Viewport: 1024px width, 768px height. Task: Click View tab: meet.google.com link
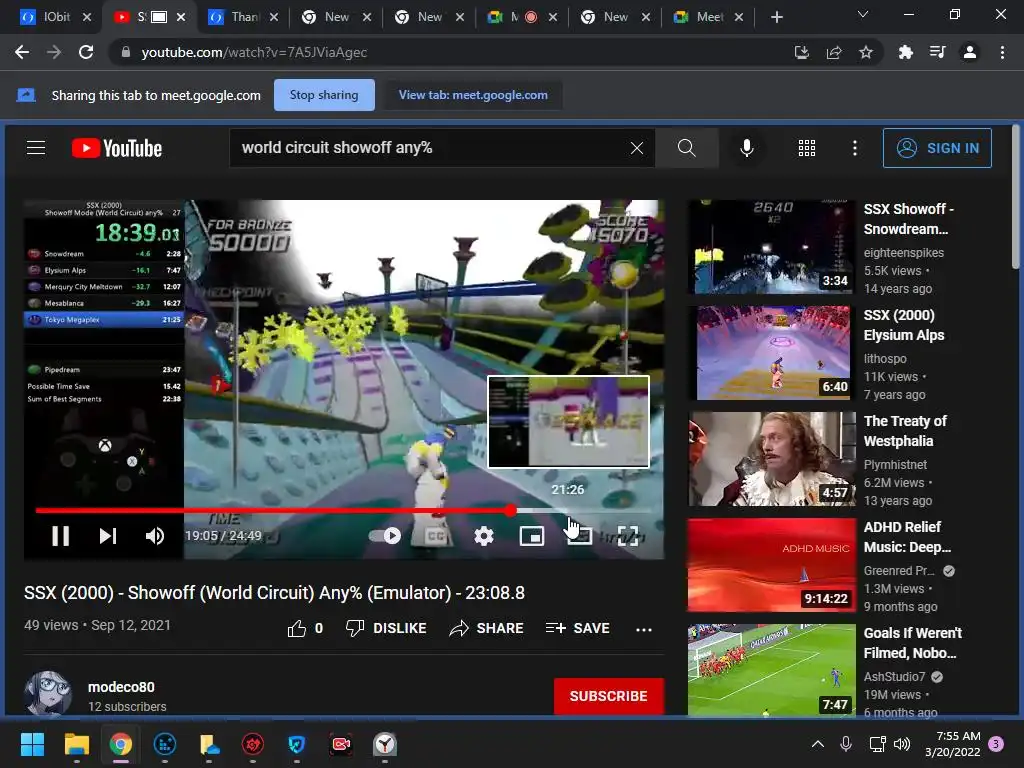tap(473, 95)
